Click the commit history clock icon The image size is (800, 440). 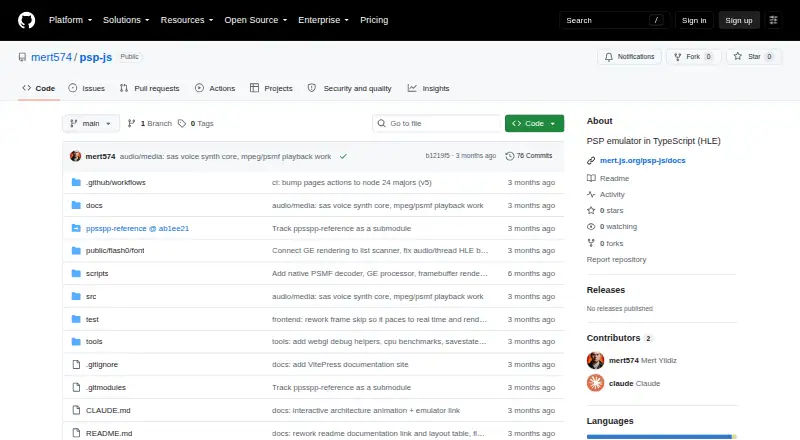[509, 156]
